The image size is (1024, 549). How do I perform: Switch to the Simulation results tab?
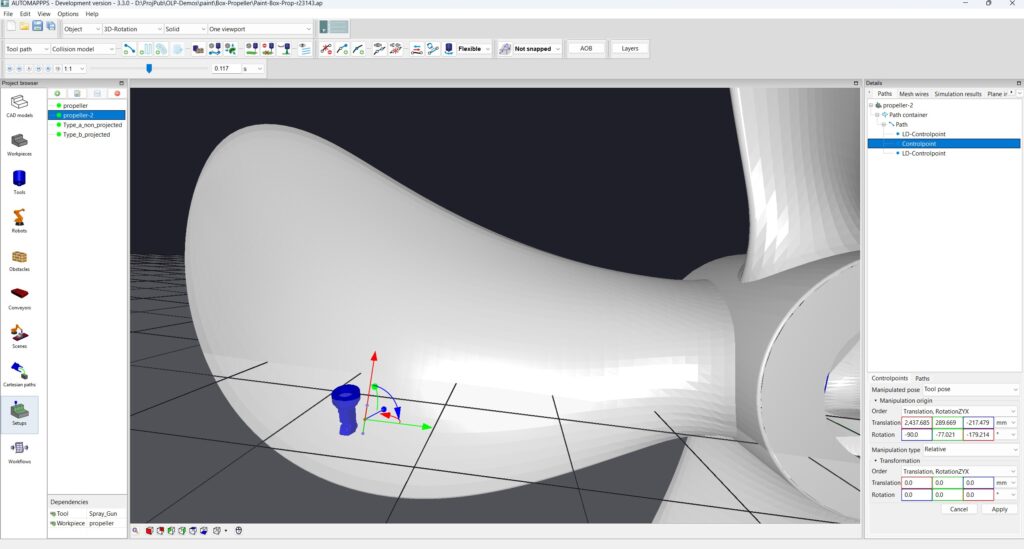tap(957, 94)
